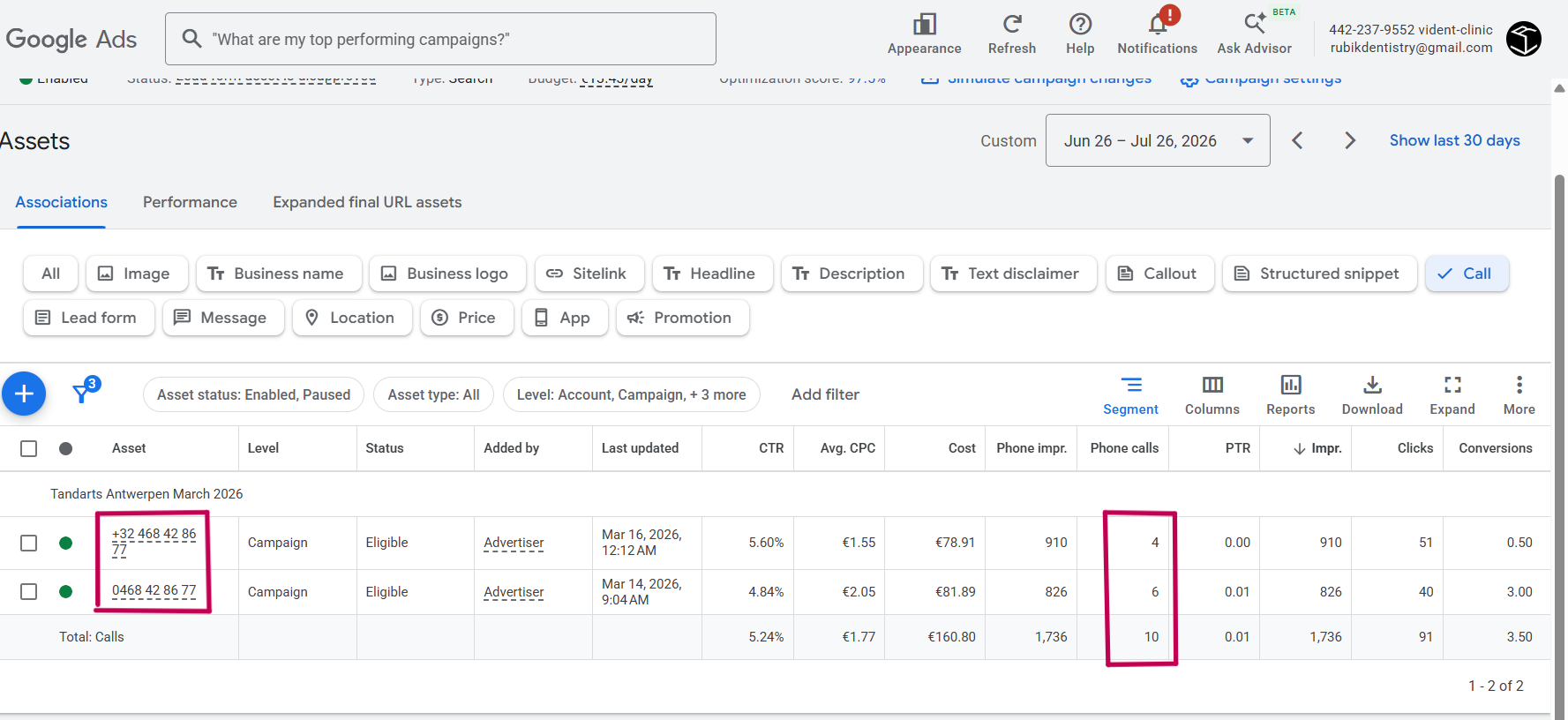Screen dimensions: 1568x720
Task: Open the 0468 42 86 77 asset link
Action: [x=154, y=590]
